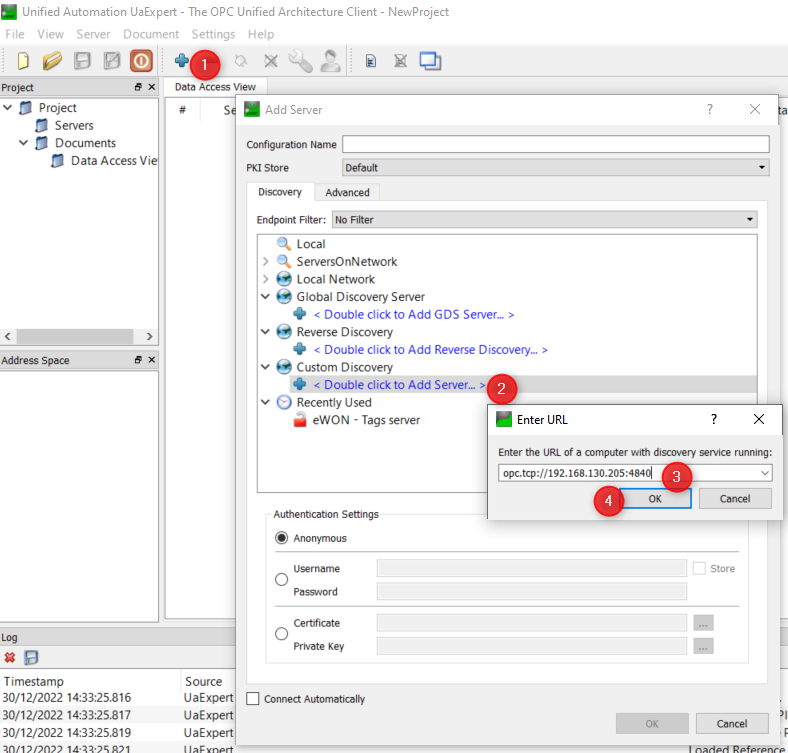Click the Configuration Name input field
The height and width of the screenshot is (753, 788).
tap(555, 144)
